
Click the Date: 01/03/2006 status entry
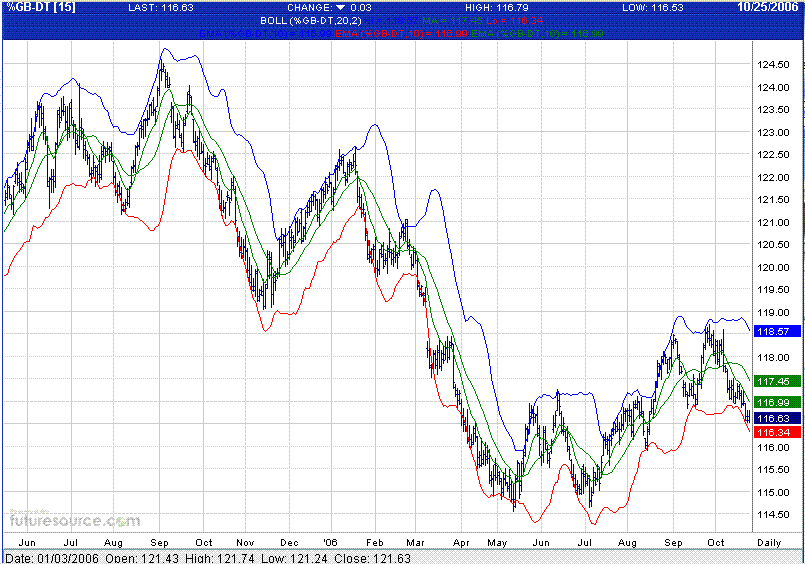[x=52, y=558]
